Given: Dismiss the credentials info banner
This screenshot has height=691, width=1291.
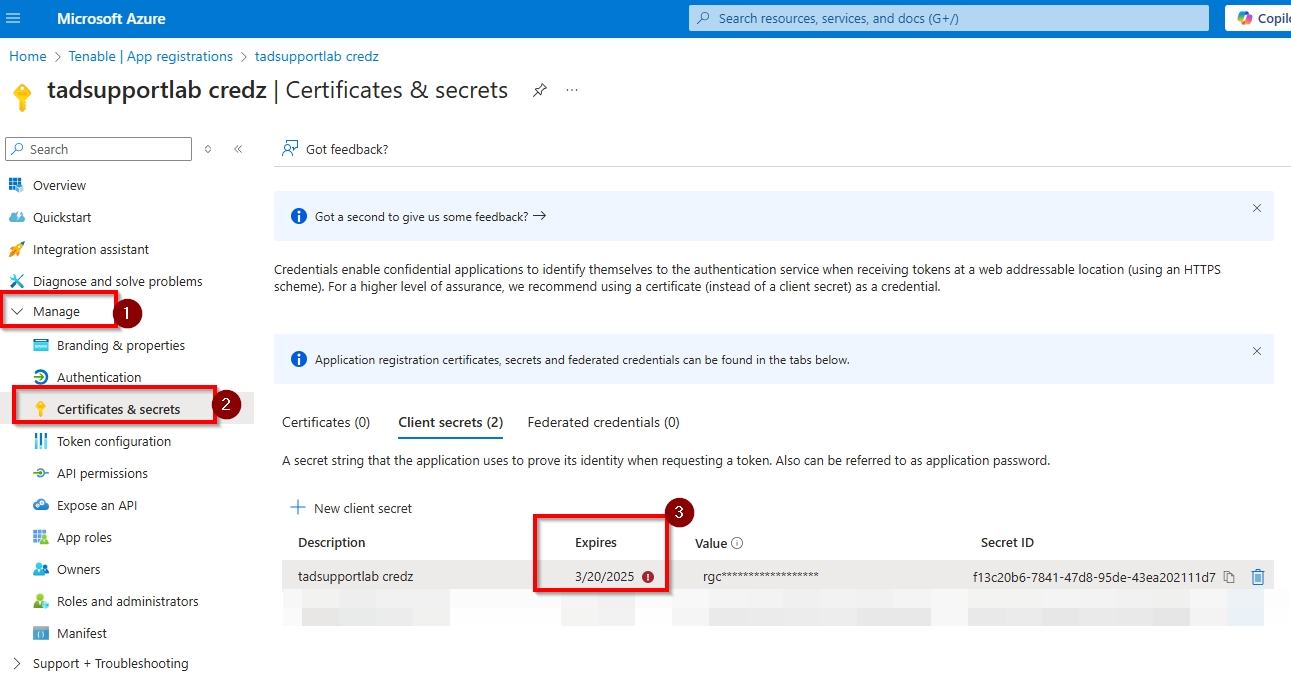Looking at the screenshot, I should pyautogui.click(x=1257, y=351).
